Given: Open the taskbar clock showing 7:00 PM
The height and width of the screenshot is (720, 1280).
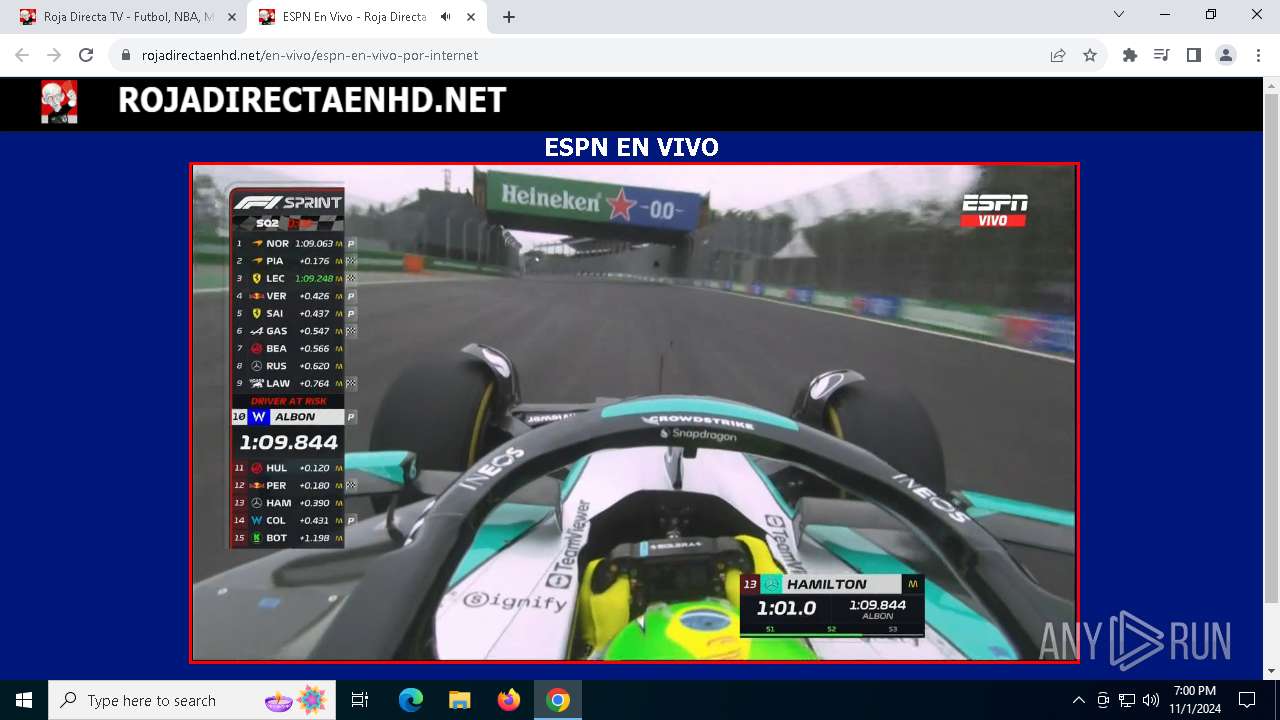Looking at the screenshot, I should pyautogui.click(x=1194, y=700).
